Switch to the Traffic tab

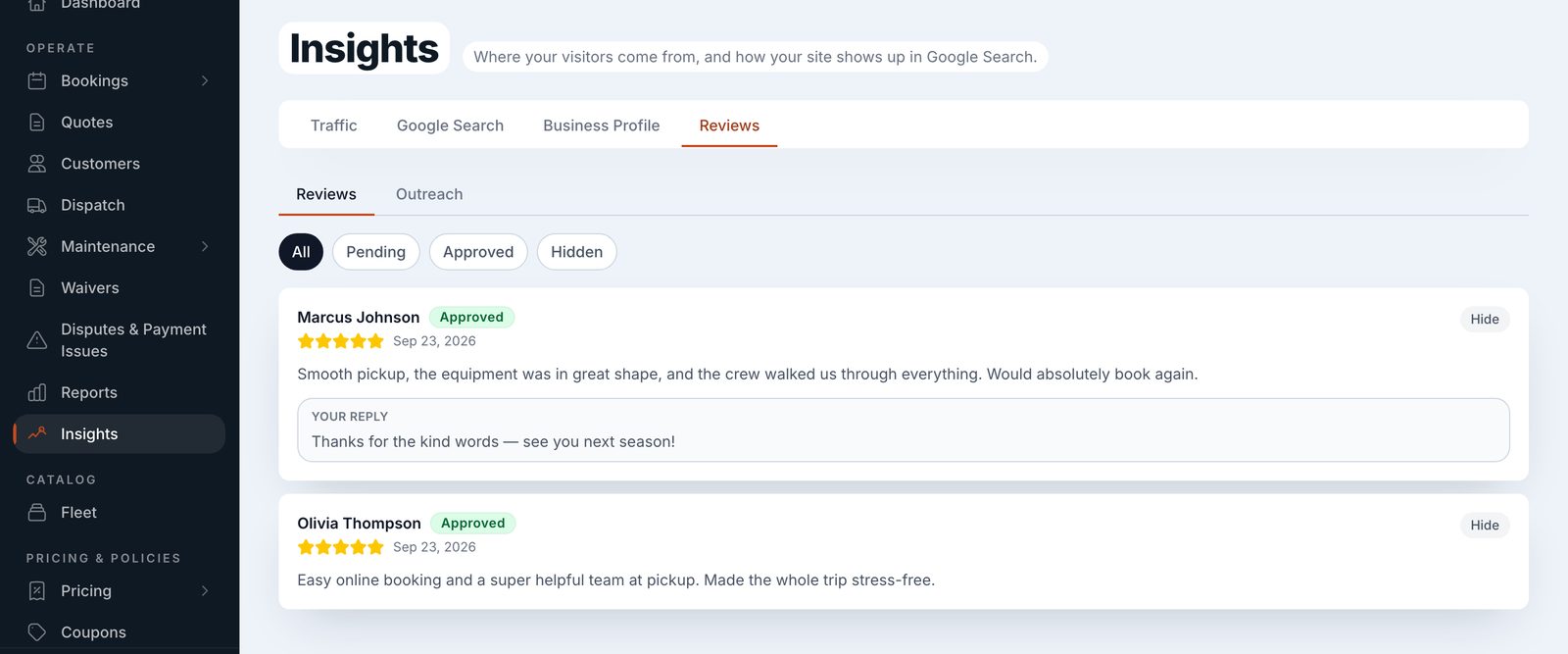click(333, 126)
